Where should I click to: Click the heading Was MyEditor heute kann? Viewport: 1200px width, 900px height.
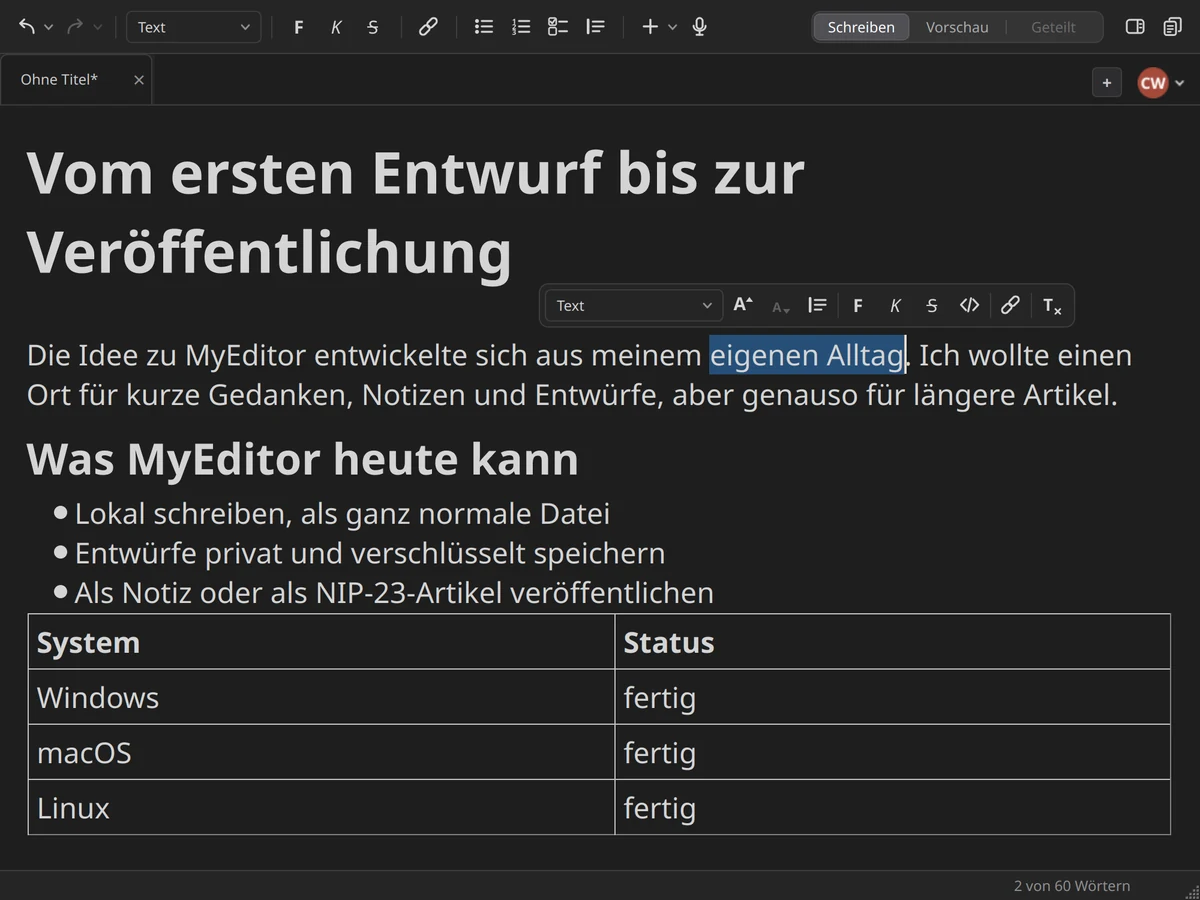[303, 460]
